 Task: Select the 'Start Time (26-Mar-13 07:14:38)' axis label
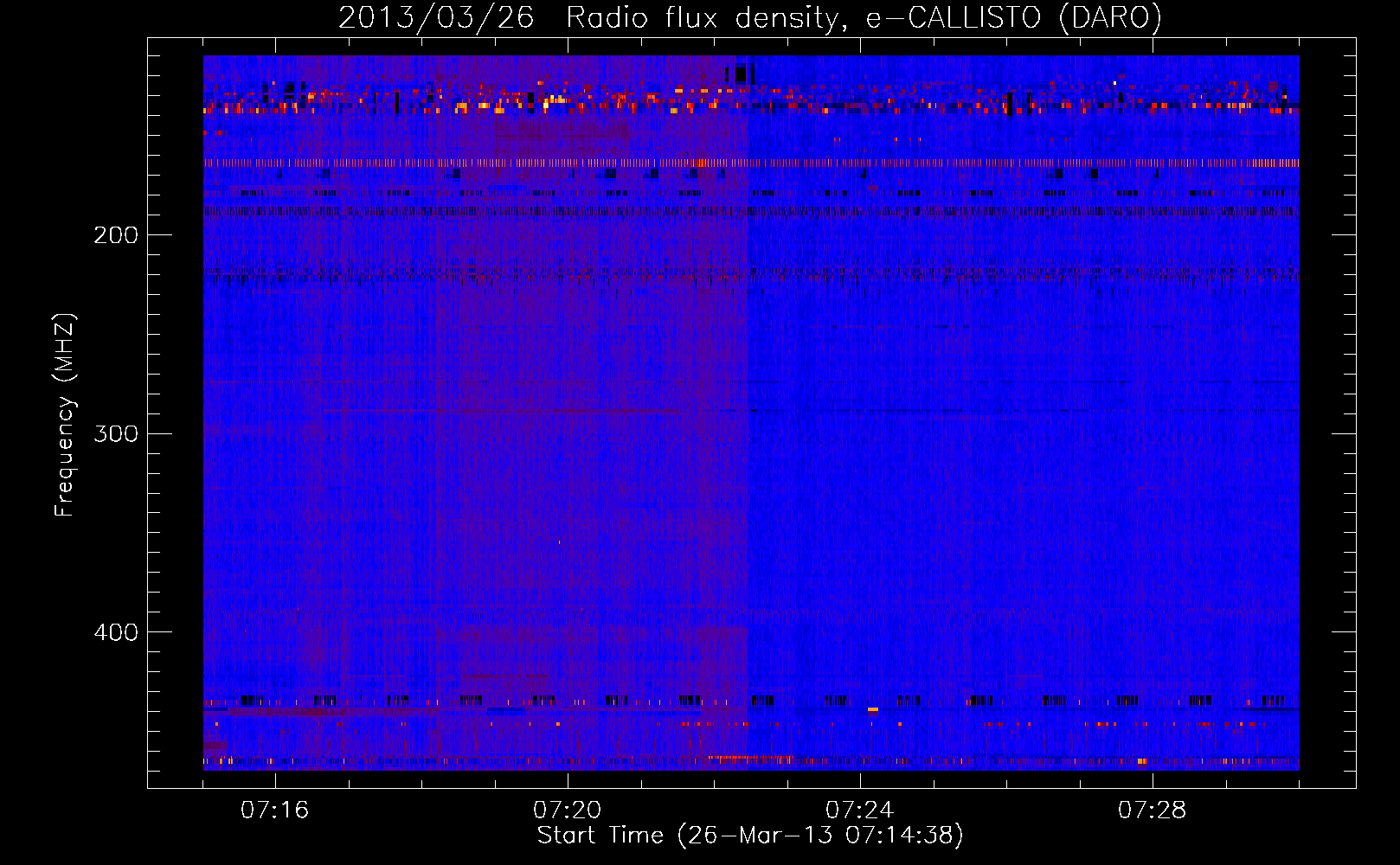(750, 836)
